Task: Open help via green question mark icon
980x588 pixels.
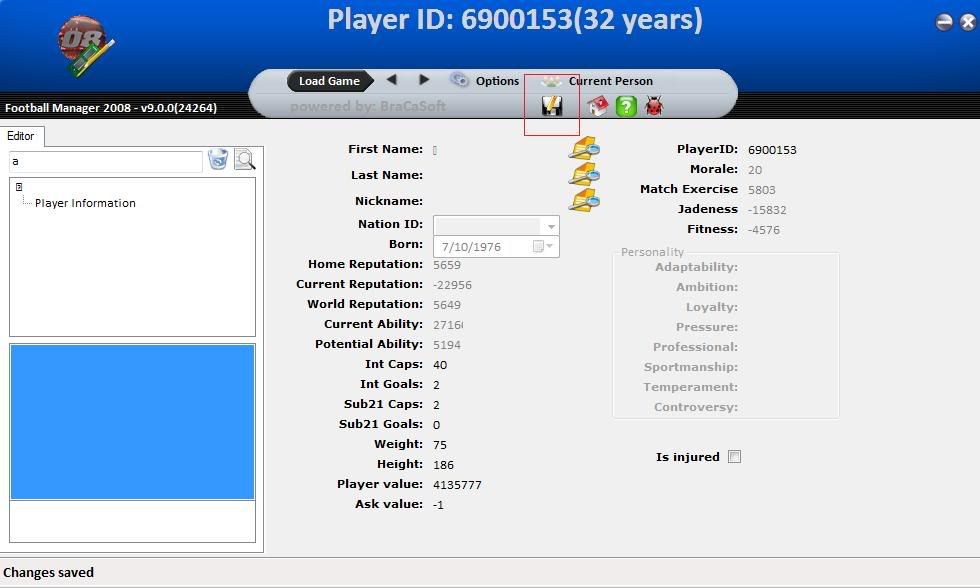Action: (626, 106)
